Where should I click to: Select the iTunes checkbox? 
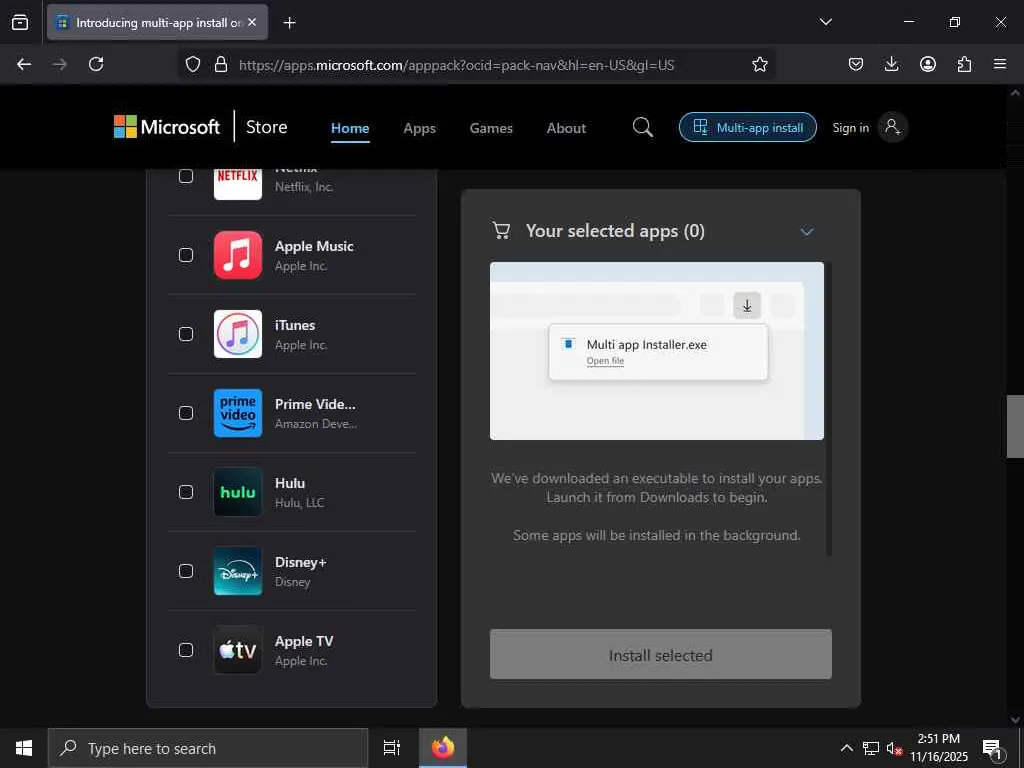click(x=186, y=334)
